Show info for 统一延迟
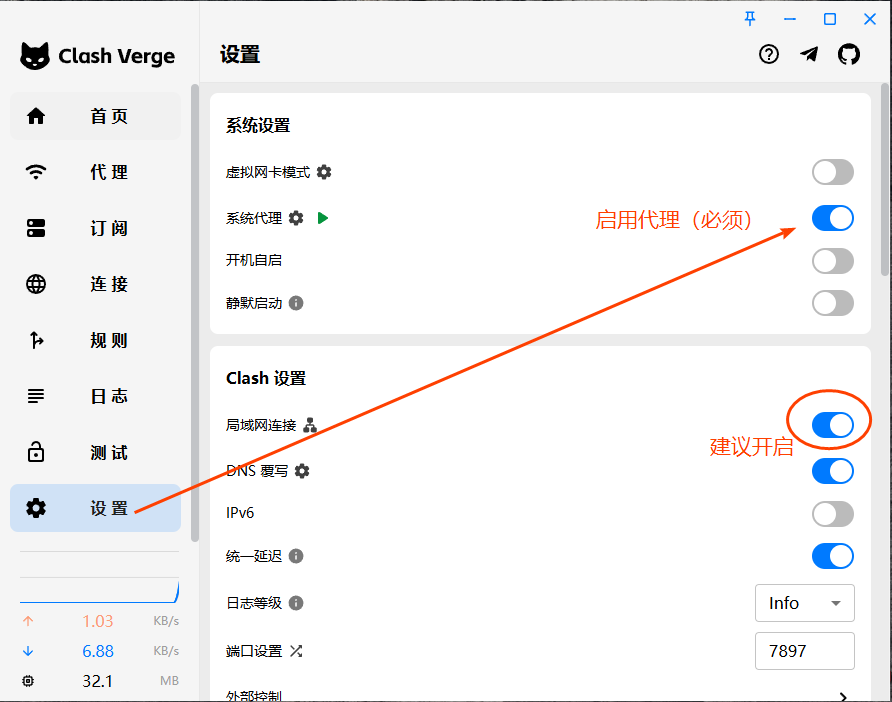This screenshot has width=892, height=702. pos(296,556)
